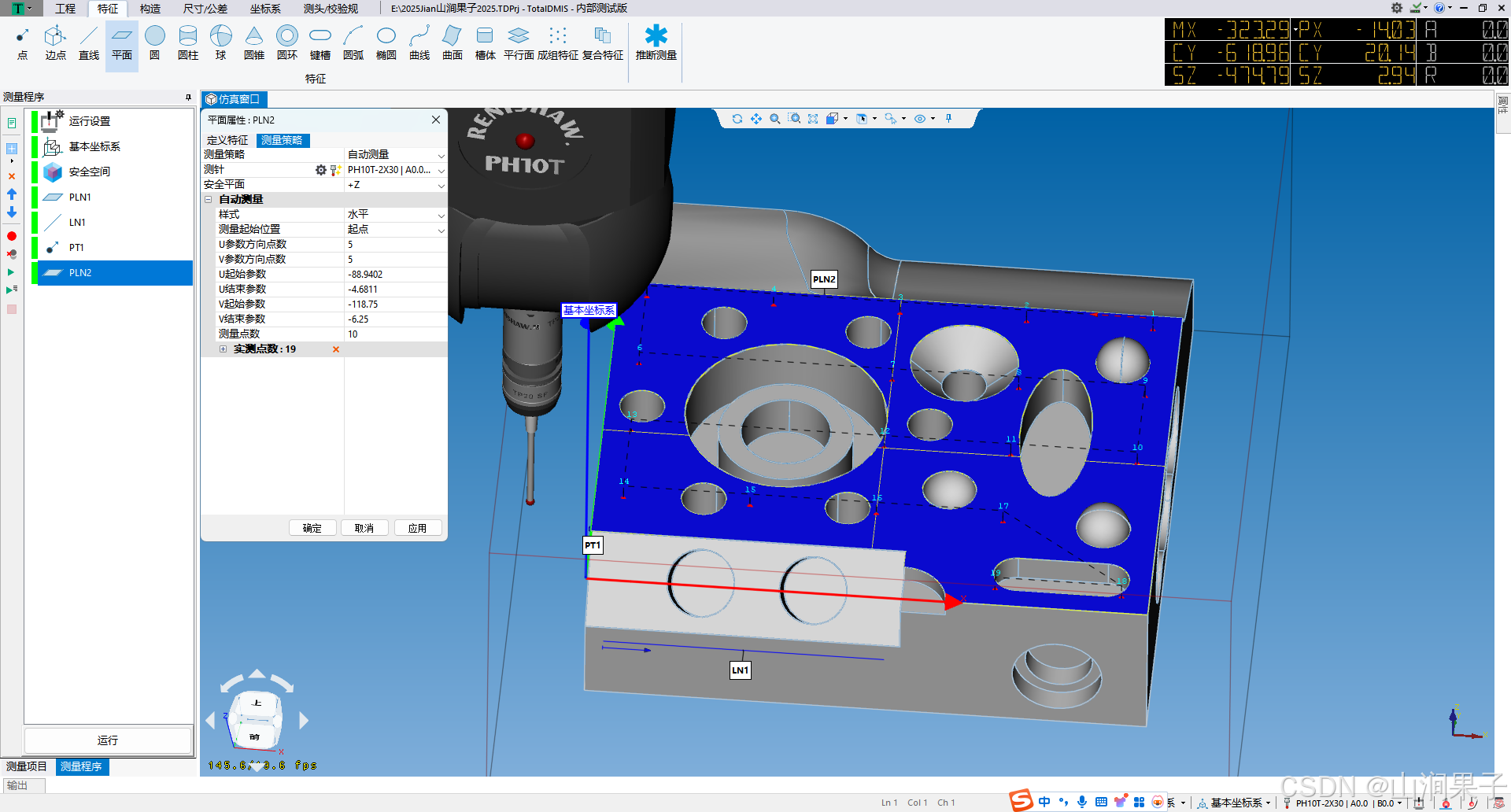Select the 圆 circle feature tool
The height and width of the screenshot is (812, 1511).
pyautogui.click(x=155, y=44)
